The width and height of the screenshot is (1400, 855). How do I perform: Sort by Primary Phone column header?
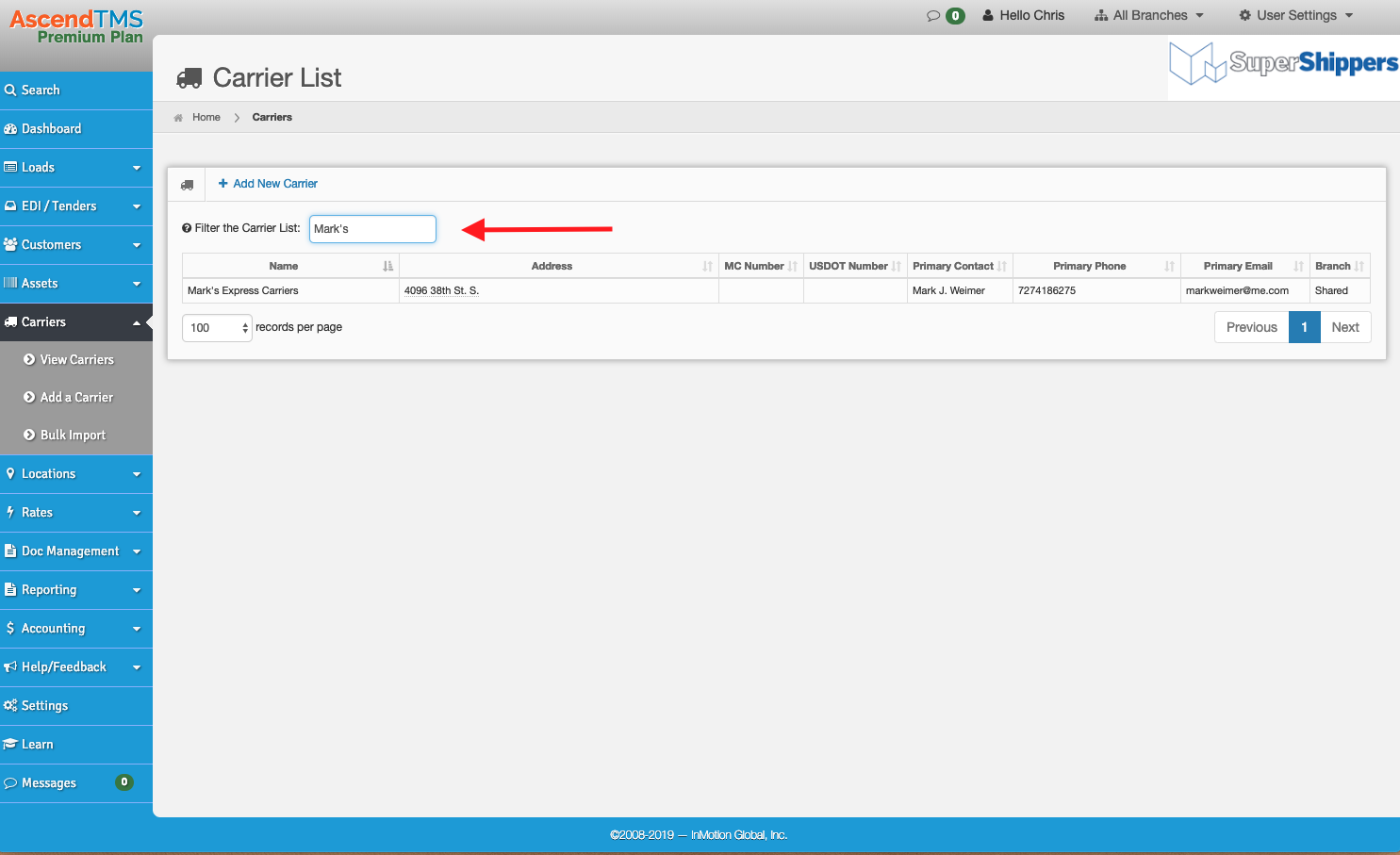[x=1096, y=266]
